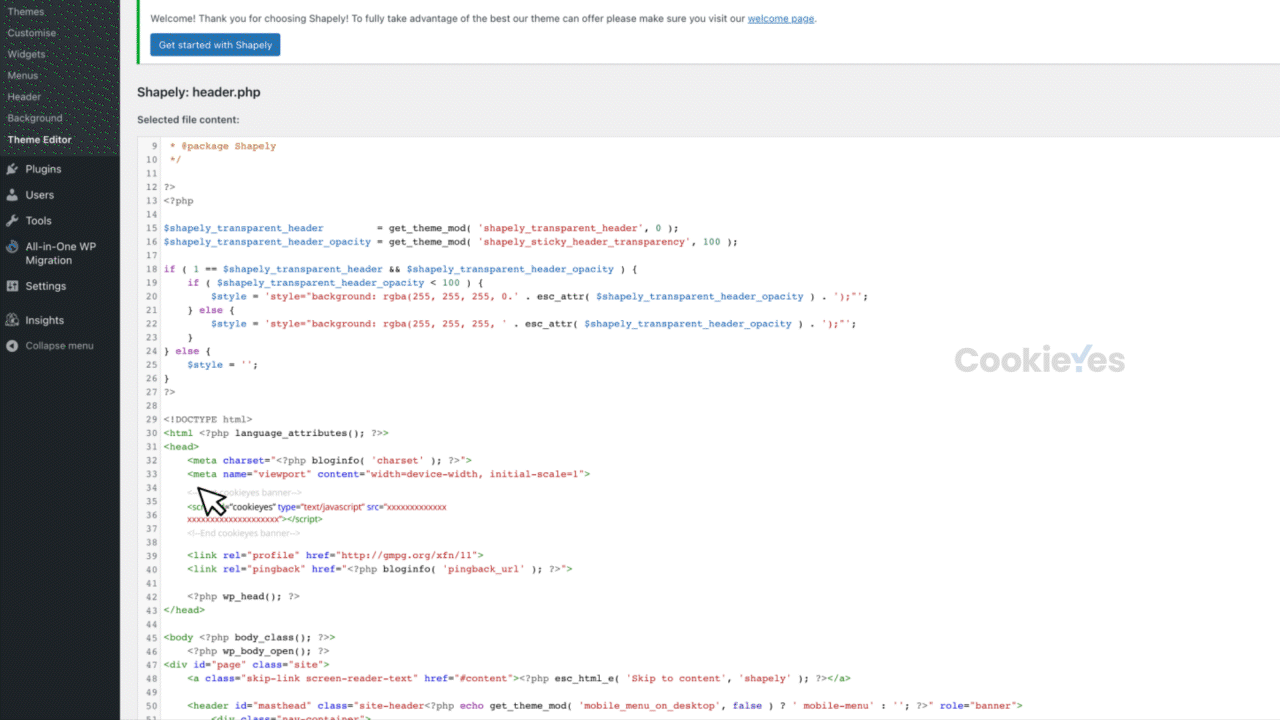Image resolution: width=1280 pixels, height=720 pixels.
Task: Click the meta viewport line in code
Action: click(388, 474)
